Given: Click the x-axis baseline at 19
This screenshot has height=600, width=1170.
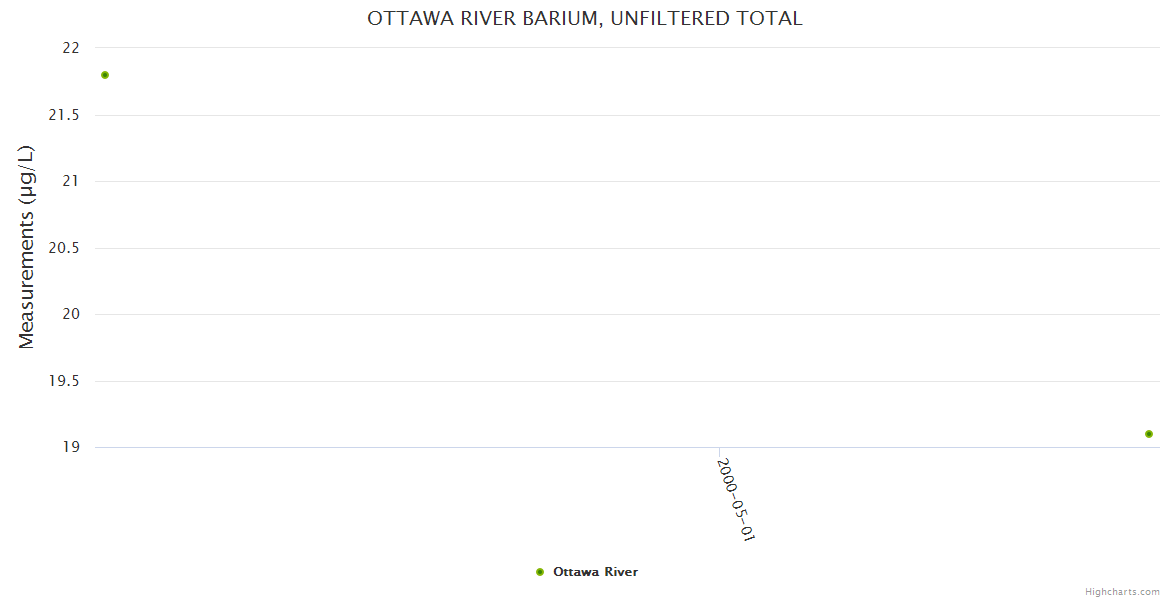Looking at the screenshot, I should tap(400, 447).
